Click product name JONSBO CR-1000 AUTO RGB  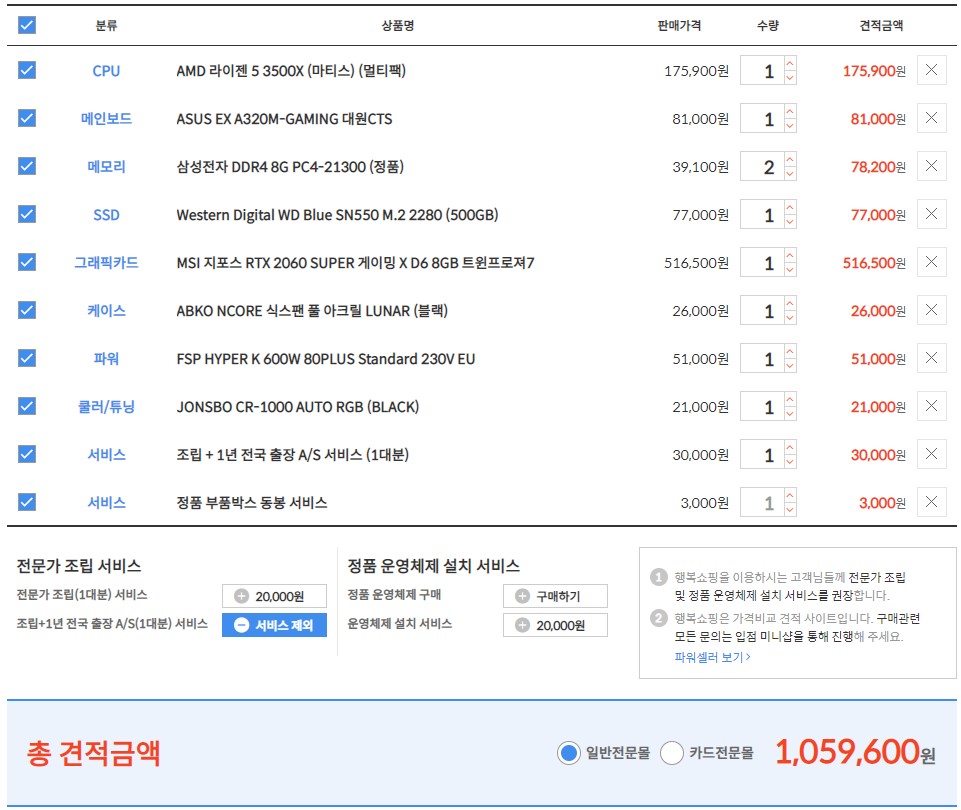click(298, 407)
